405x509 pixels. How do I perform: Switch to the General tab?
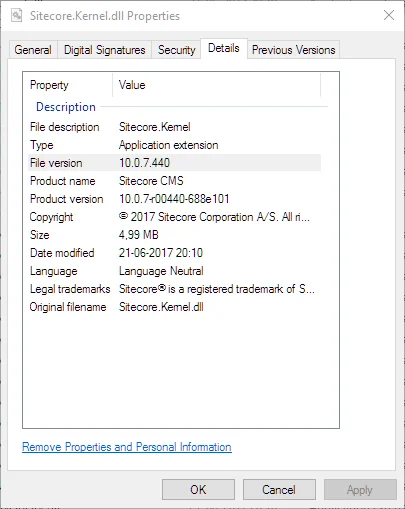[33, 50]
